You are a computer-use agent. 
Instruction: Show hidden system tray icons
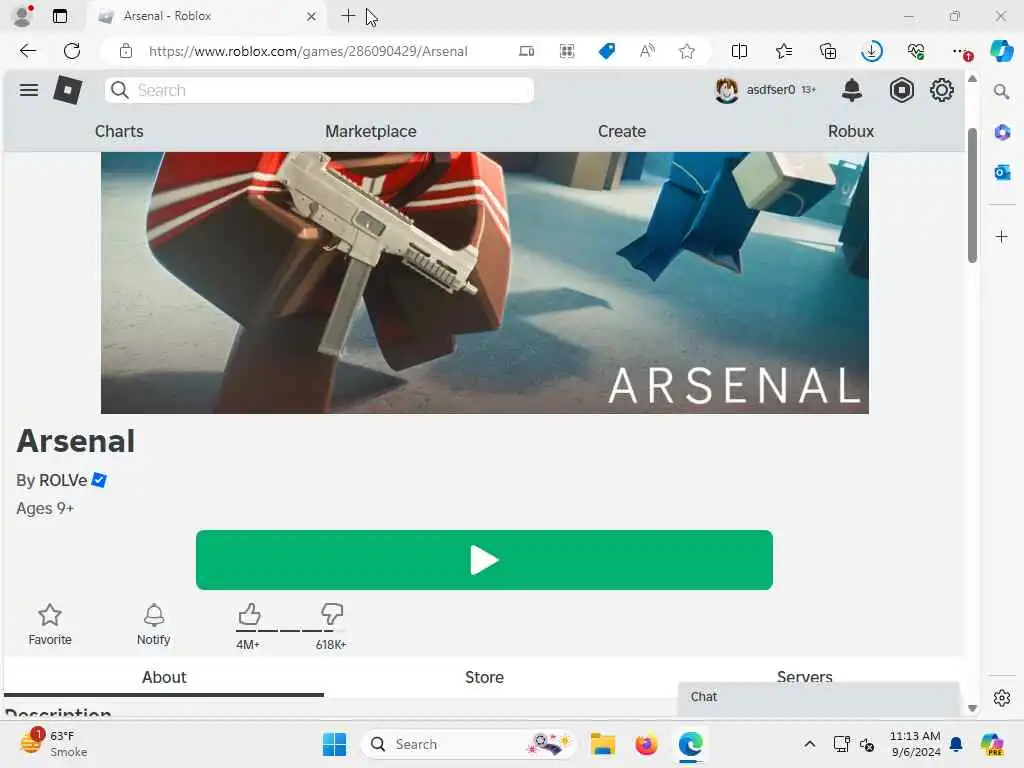pyautogui.click(x=809, y=744)
